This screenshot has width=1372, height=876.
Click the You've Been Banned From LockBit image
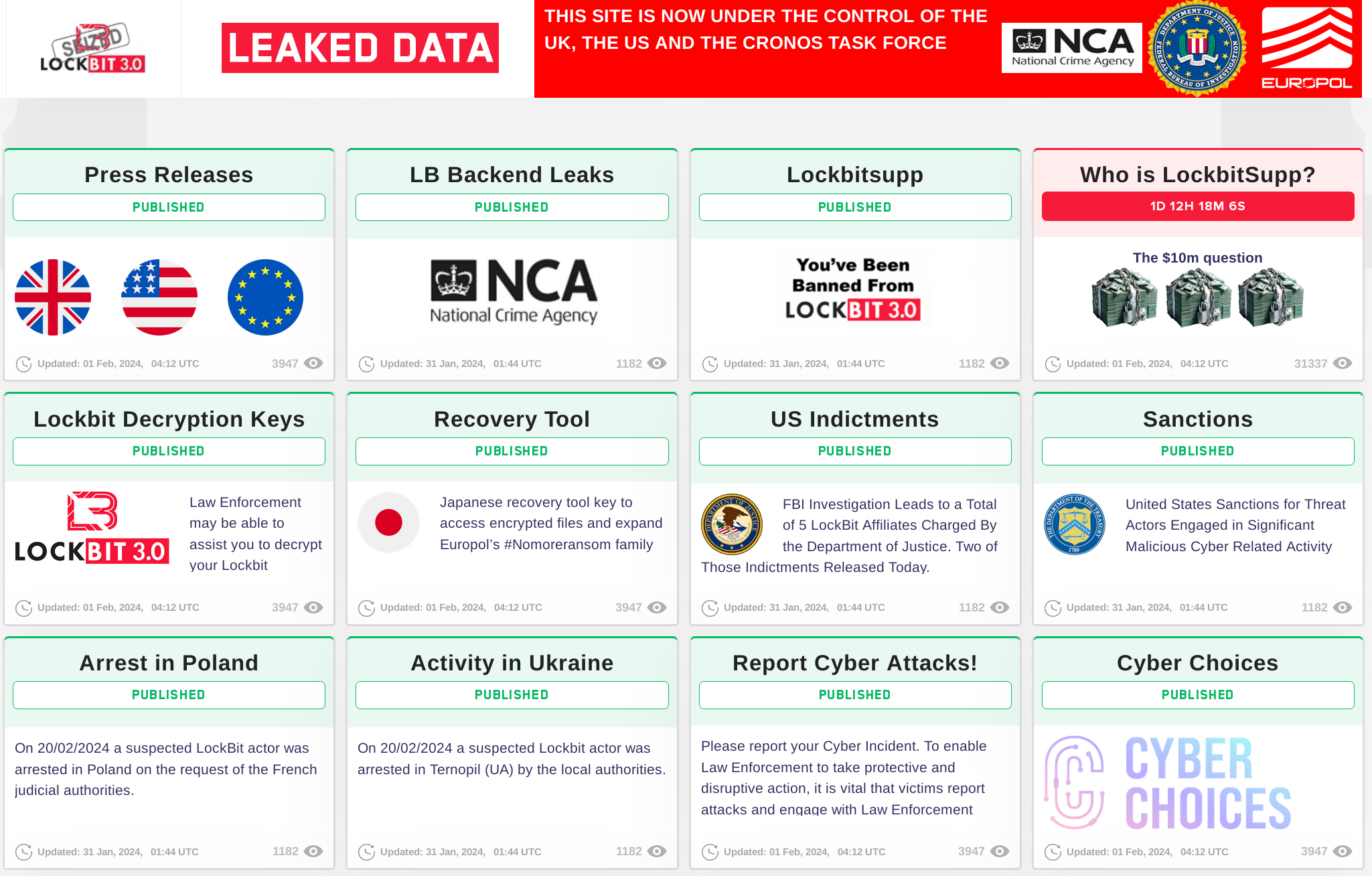854,287
